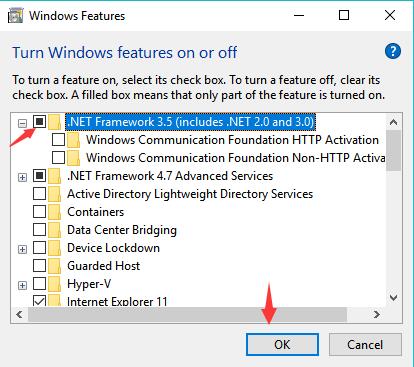
Task: Select folder icon next to Device Lockdown
Action: 54,248
